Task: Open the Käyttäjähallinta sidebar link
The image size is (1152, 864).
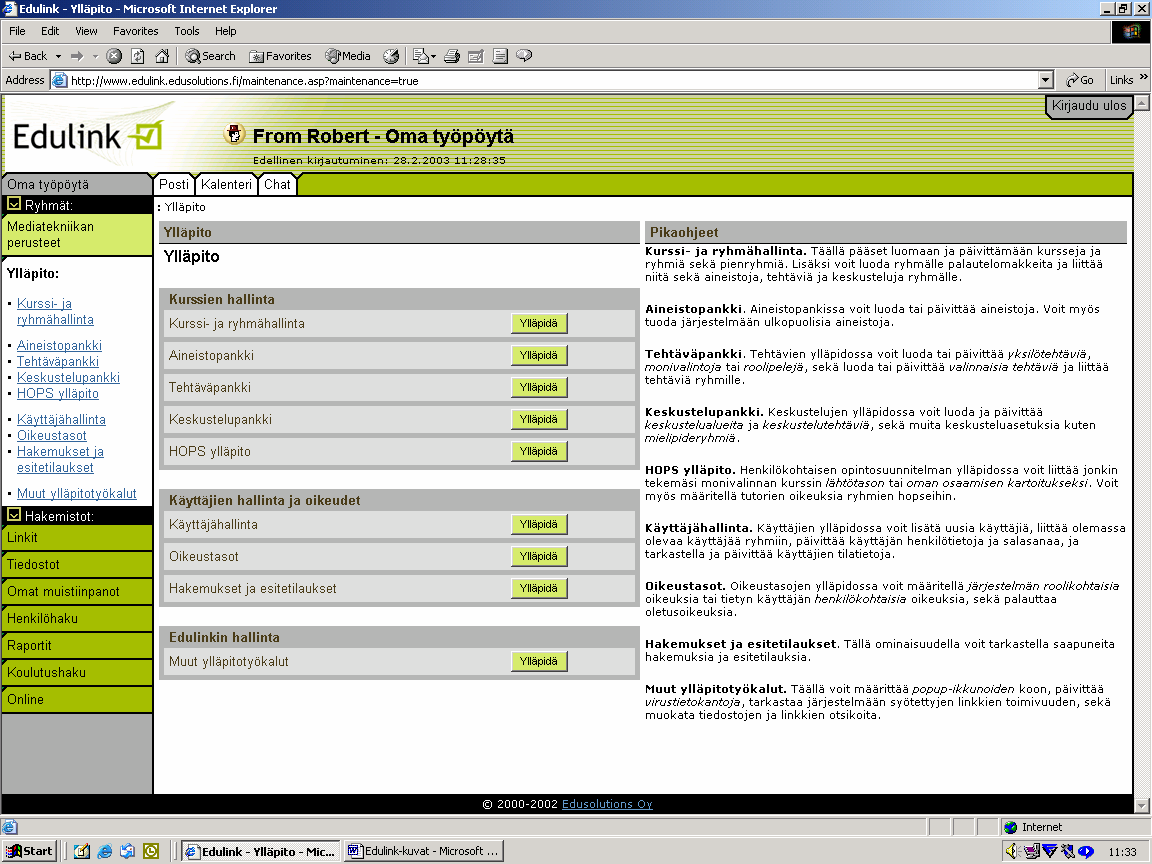Action: 61,420
